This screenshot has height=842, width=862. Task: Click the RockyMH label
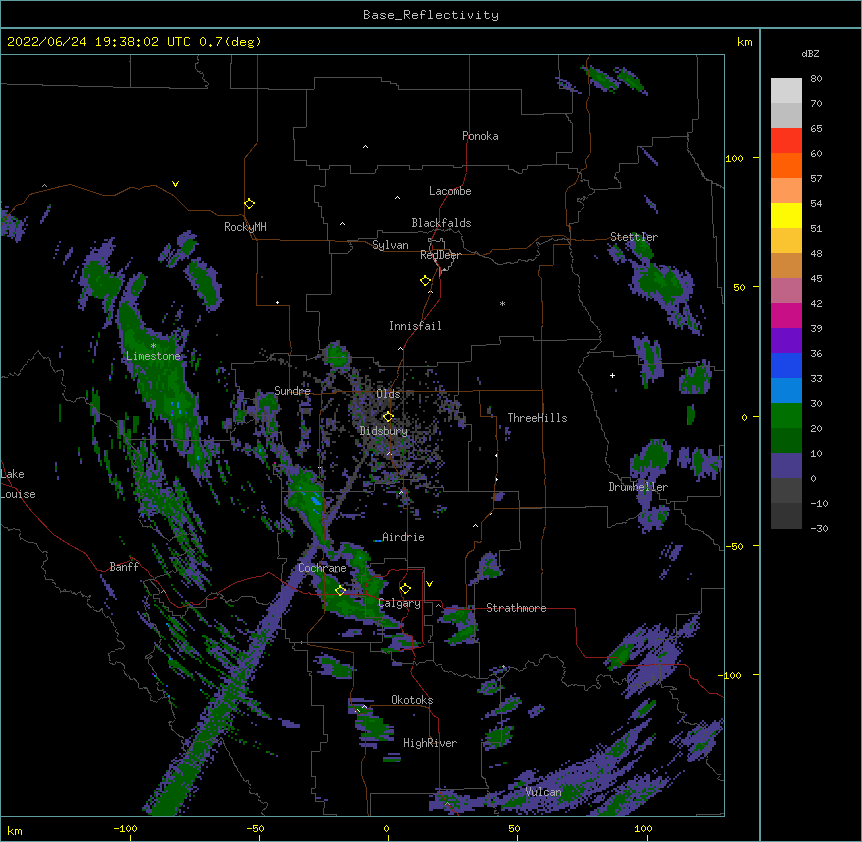coord(245,227)
